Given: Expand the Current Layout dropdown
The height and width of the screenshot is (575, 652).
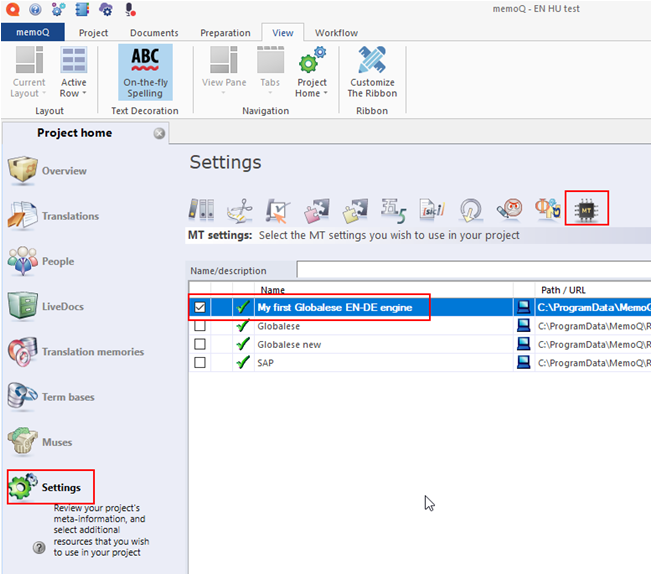Looking at the screenshot, I should 29,72.
